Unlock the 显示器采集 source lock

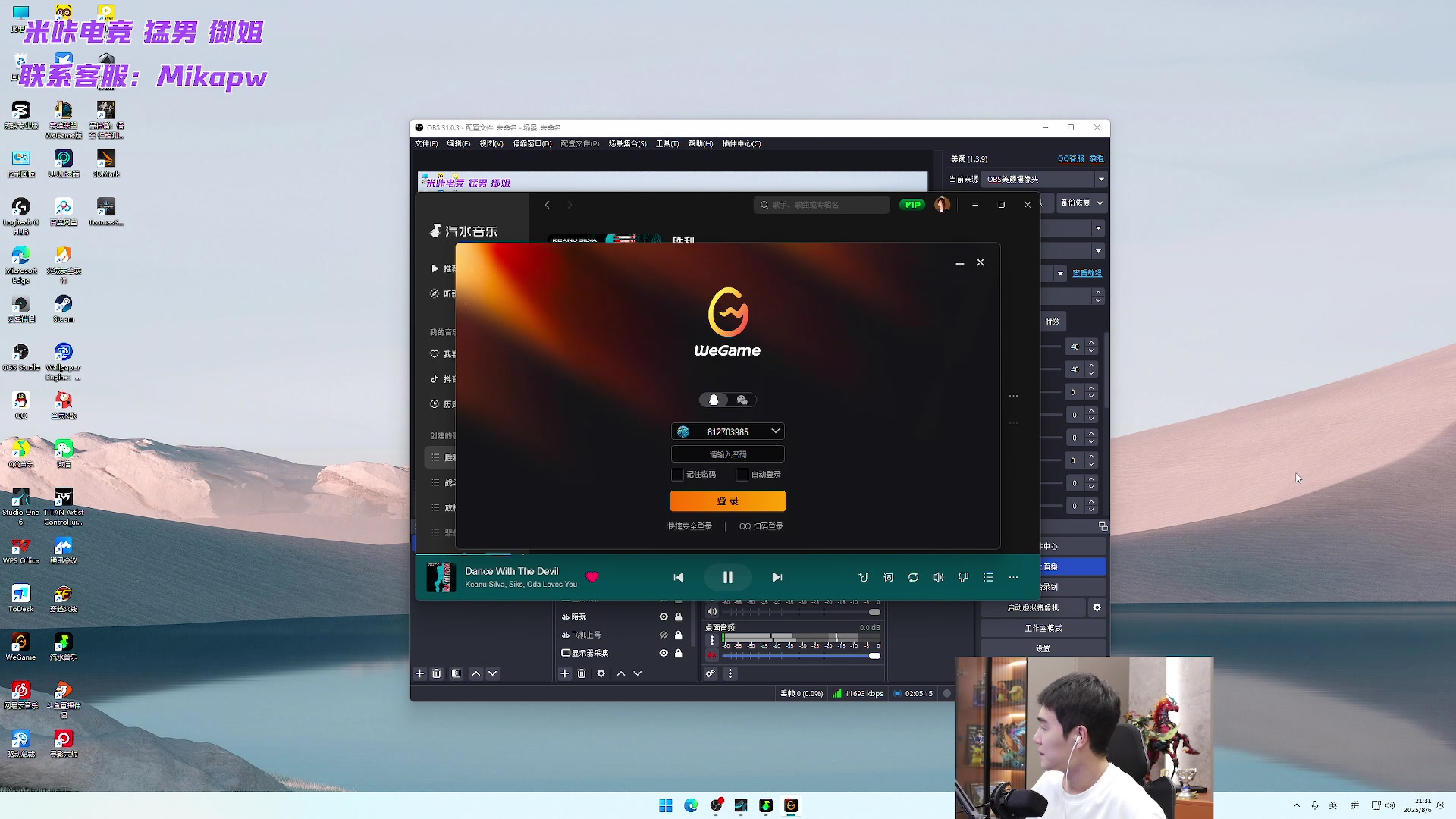pyautogui.click(x=679, y=653)
